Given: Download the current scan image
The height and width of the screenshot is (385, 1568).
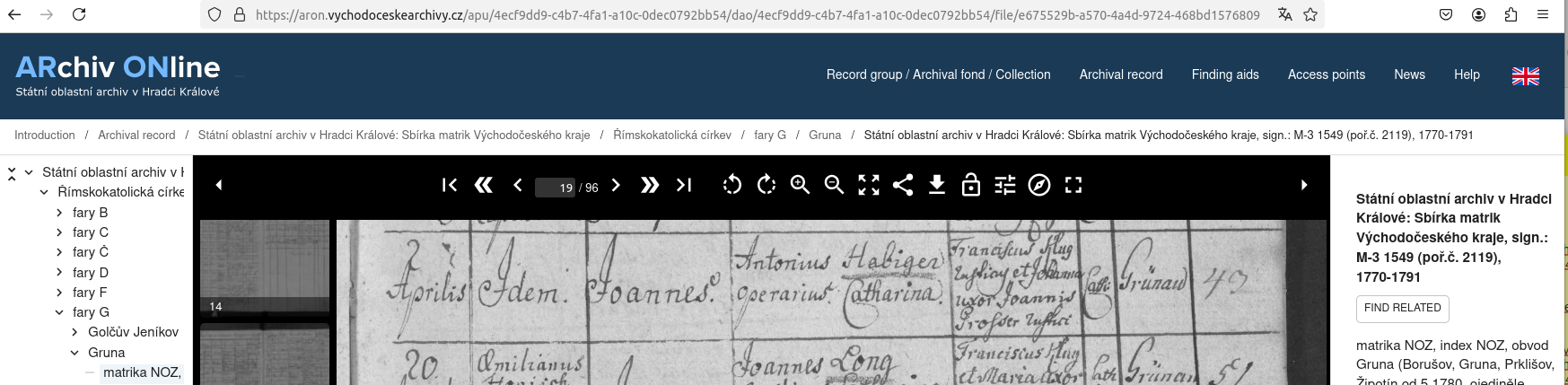Looking at the screenshot, I should pos(937,185).
